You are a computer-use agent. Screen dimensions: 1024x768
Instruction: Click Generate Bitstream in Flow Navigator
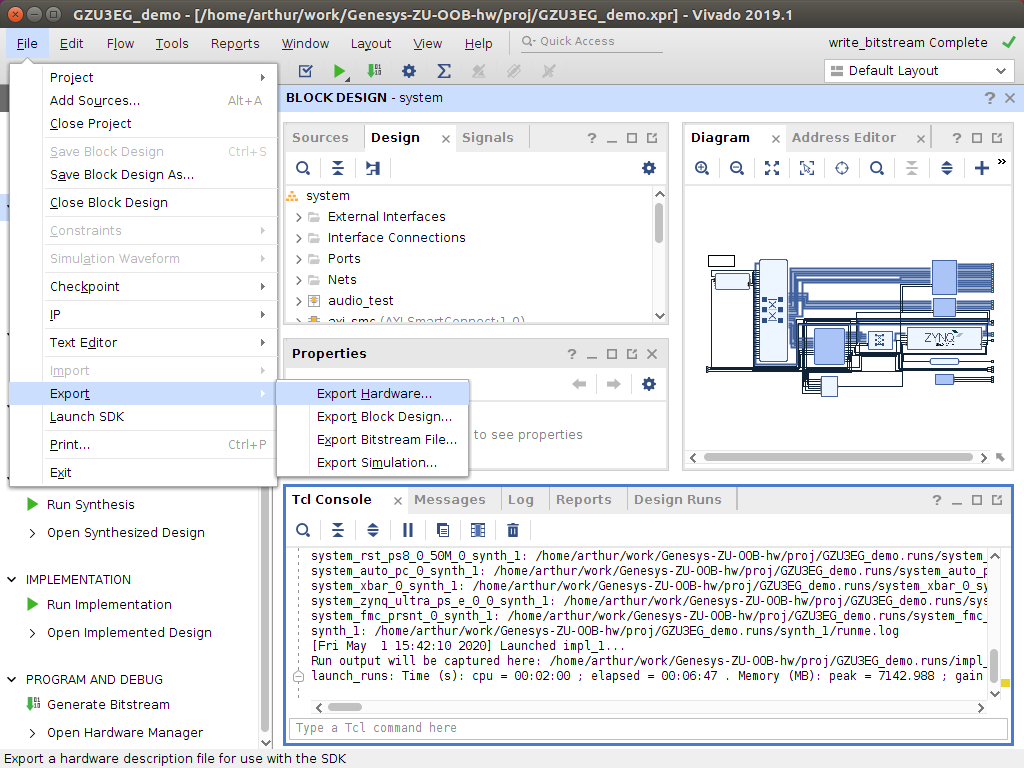(108, 705)
